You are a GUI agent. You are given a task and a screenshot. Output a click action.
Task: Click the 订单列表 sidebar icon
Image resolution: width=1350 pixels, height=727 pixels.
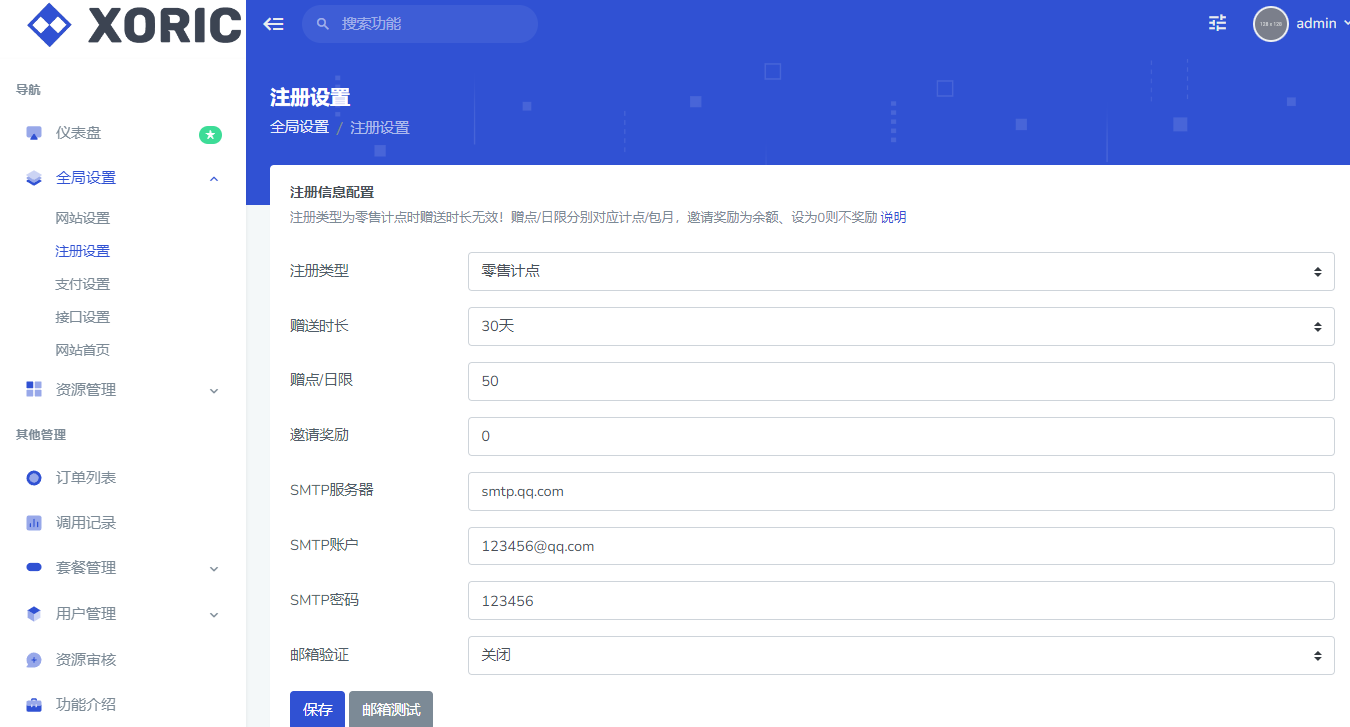34,478
